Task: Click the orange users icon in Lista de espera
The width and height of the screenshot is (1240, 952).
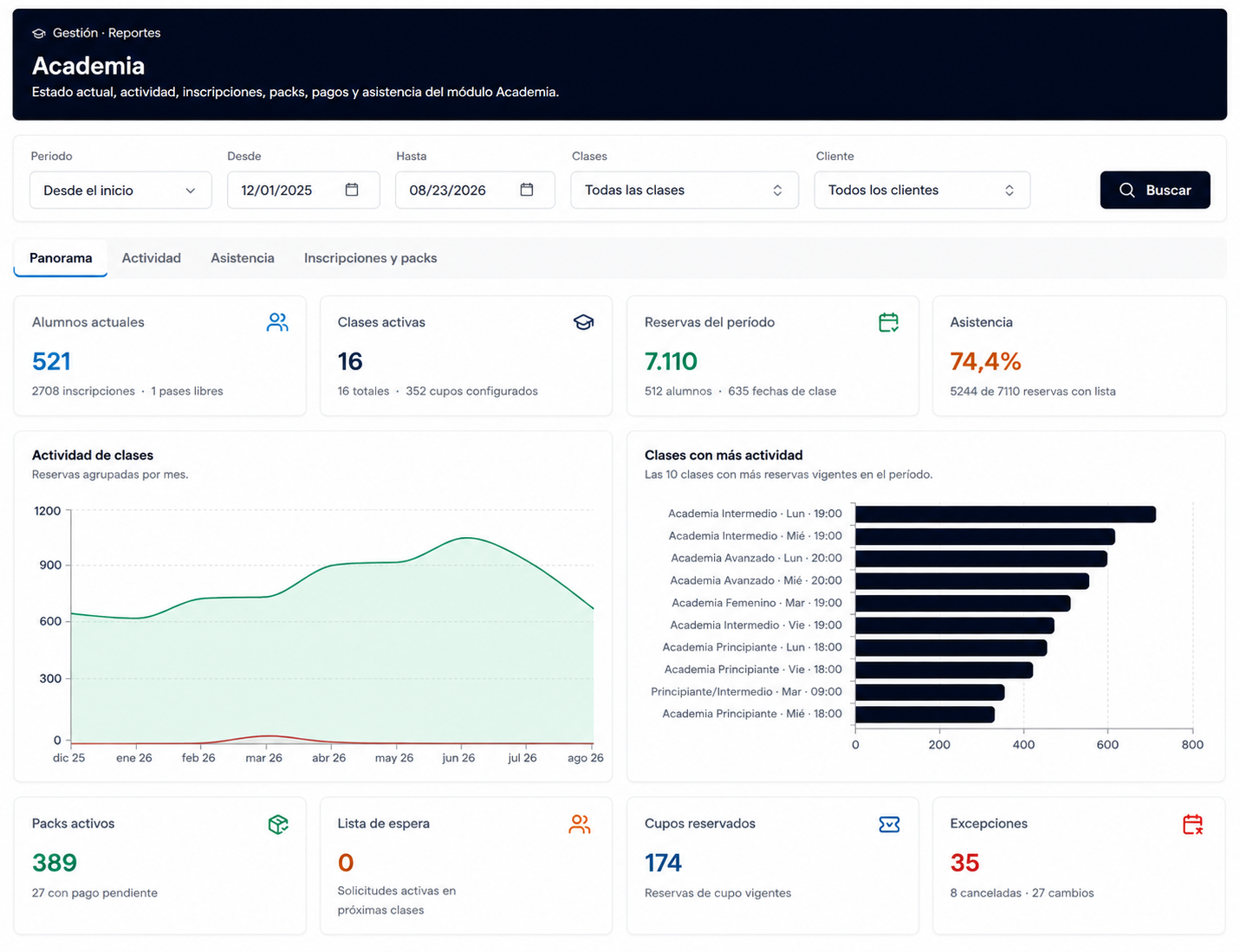Action: (580, 825)
